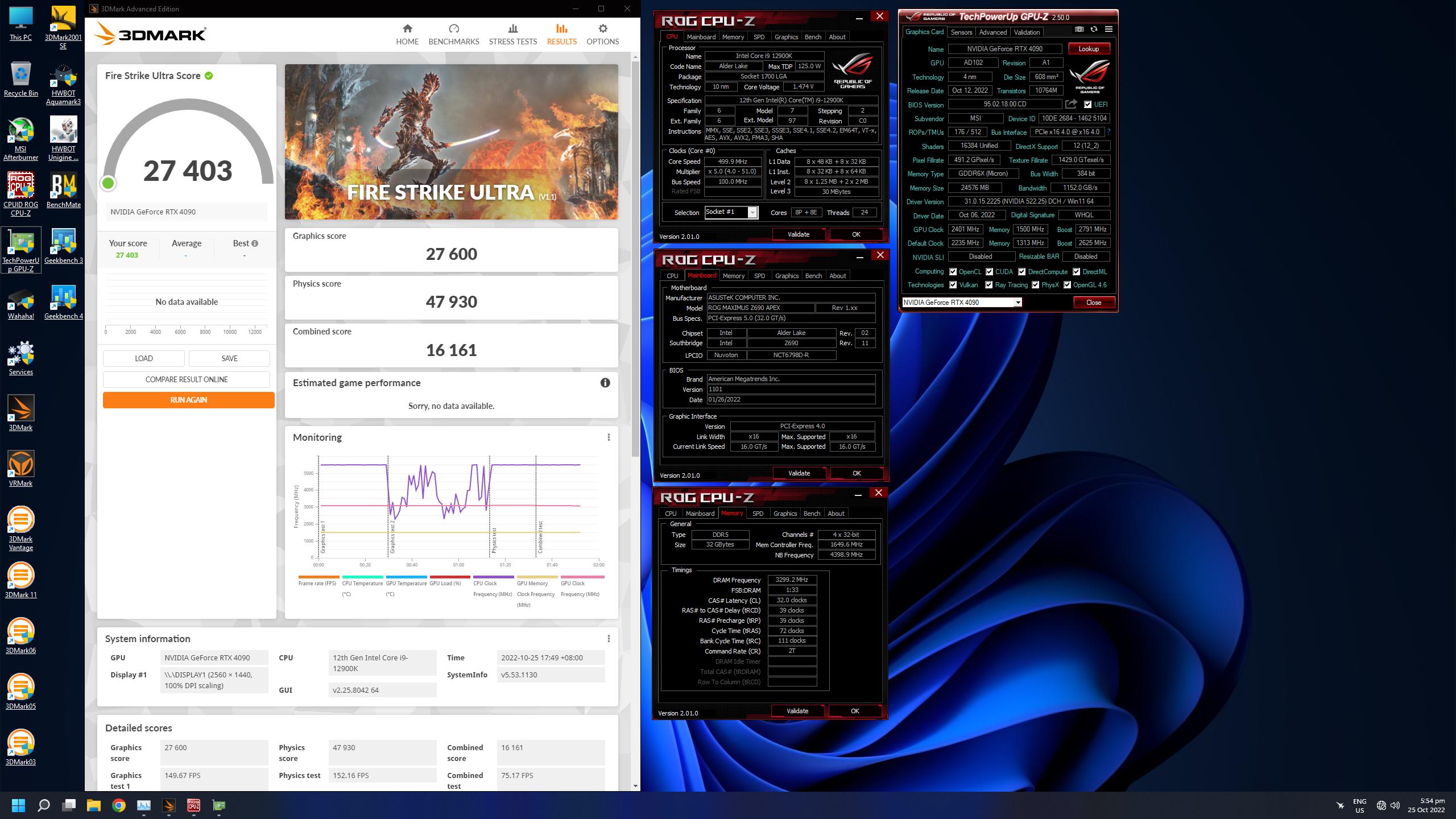1456x819 pixels.
Task: Open the Sensors tab in GPU-Z
Action: [x=961, y=32]
